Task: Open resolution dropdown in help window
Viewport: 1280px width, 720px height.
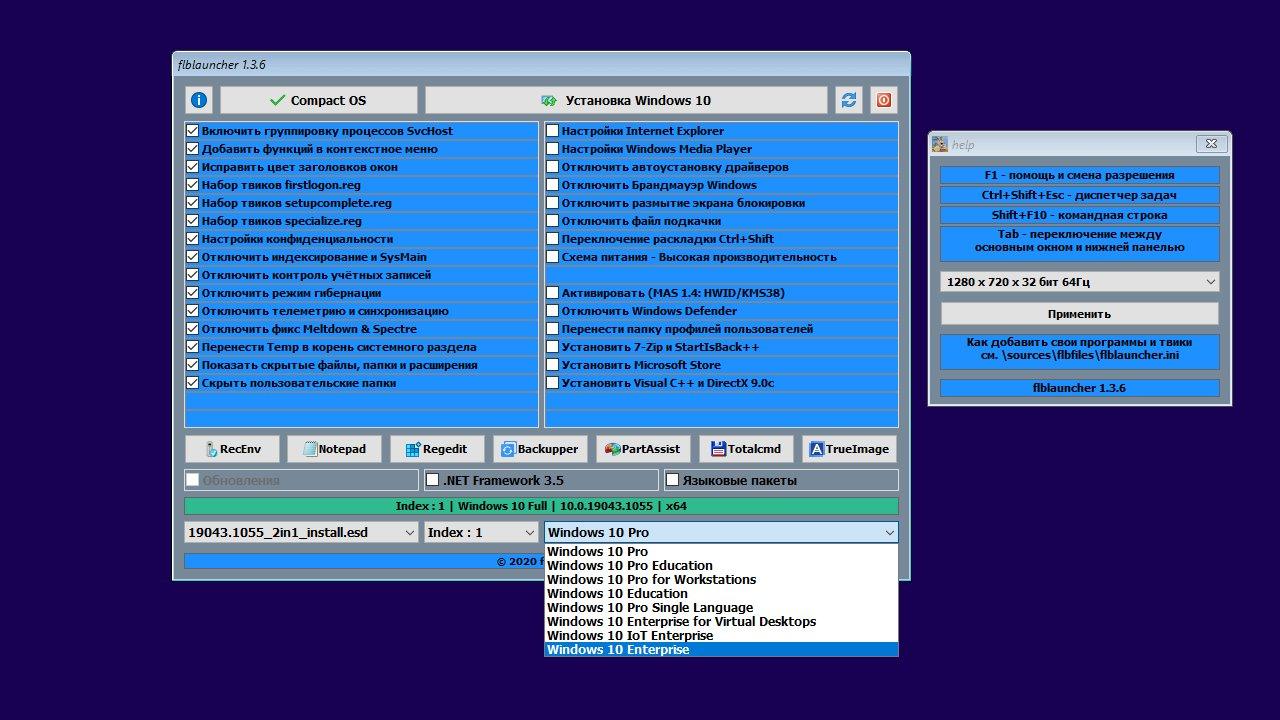Action: 1079,282
